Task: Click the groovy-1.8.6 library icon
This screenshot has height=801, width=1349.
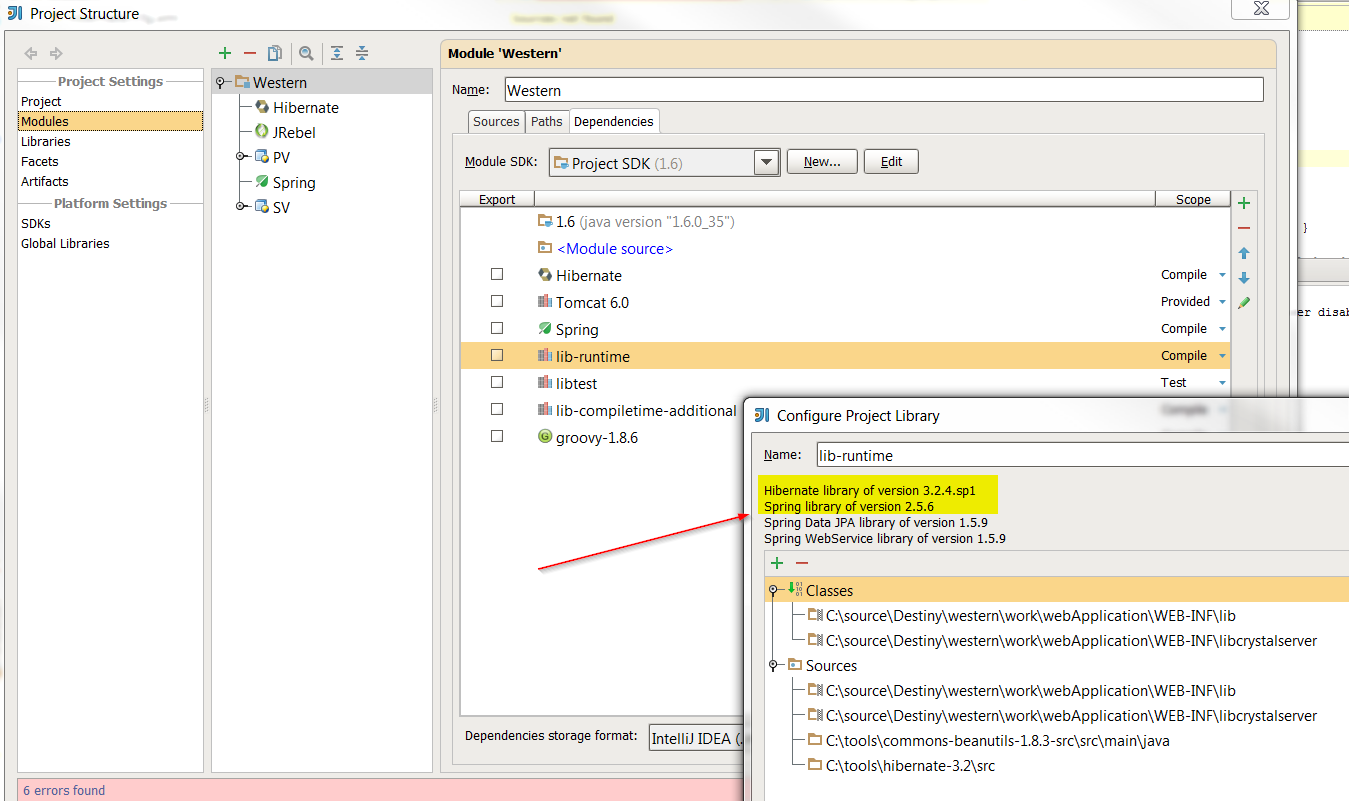Action: tap(545, 437)
